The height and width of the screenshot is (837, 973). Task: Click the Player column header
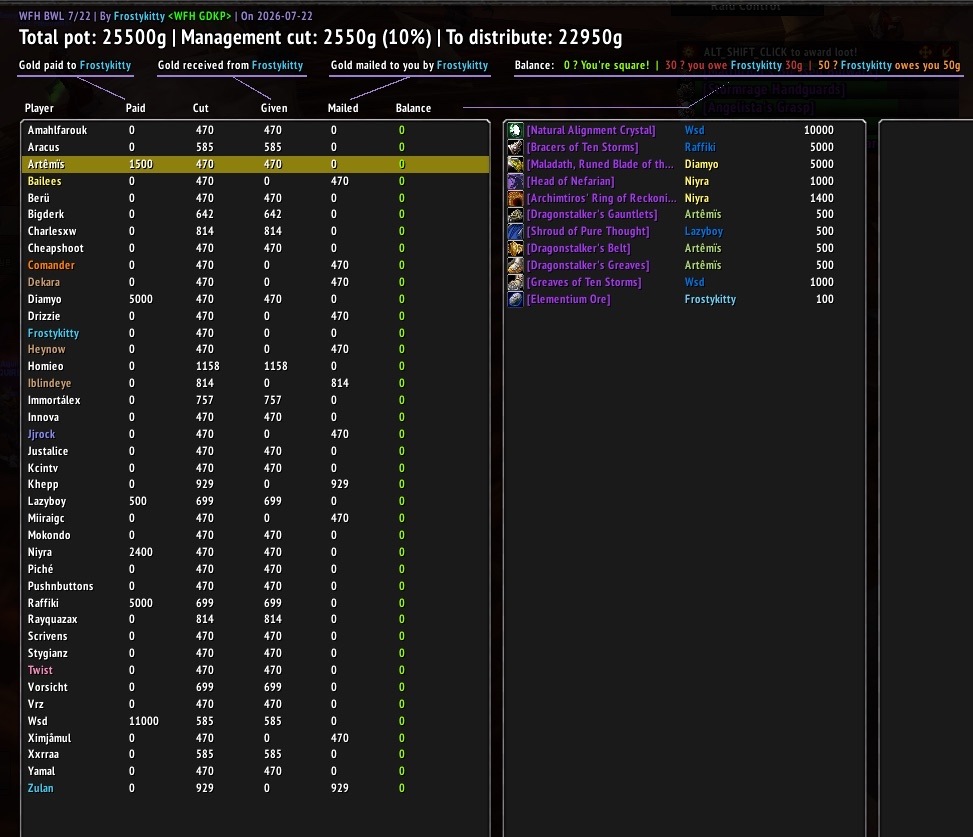click(x=39, y=108)
